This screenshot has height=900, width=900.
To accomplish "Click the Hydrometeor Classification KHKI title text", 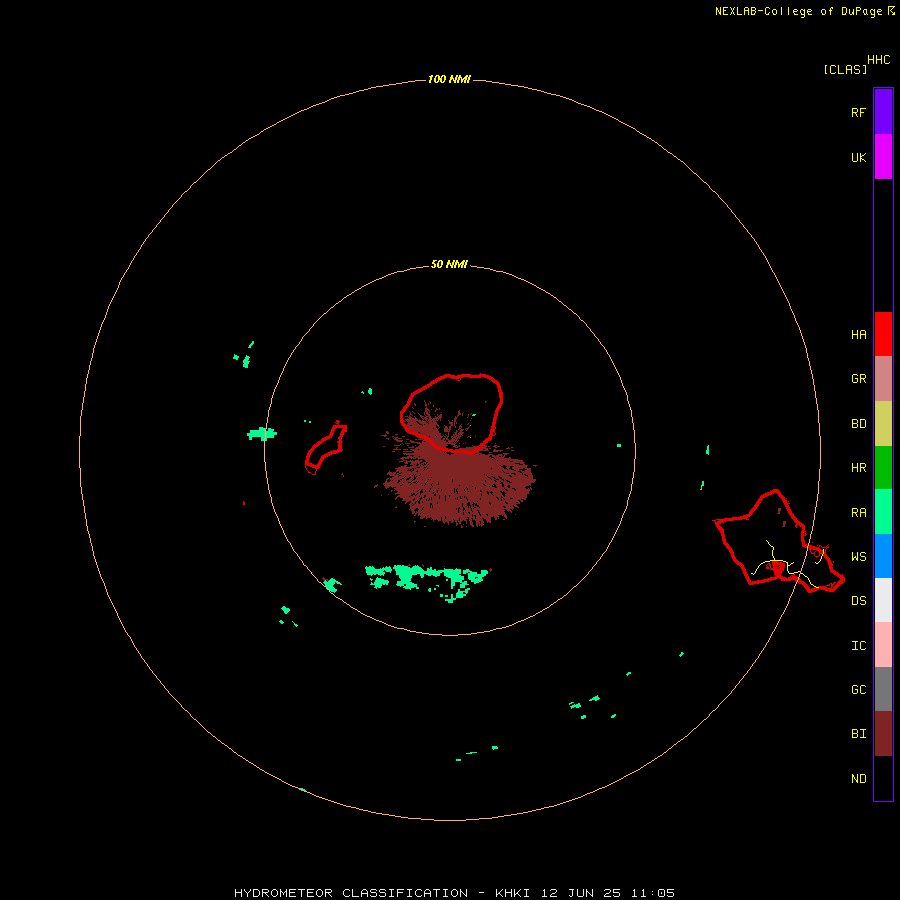I will [454, 893].
